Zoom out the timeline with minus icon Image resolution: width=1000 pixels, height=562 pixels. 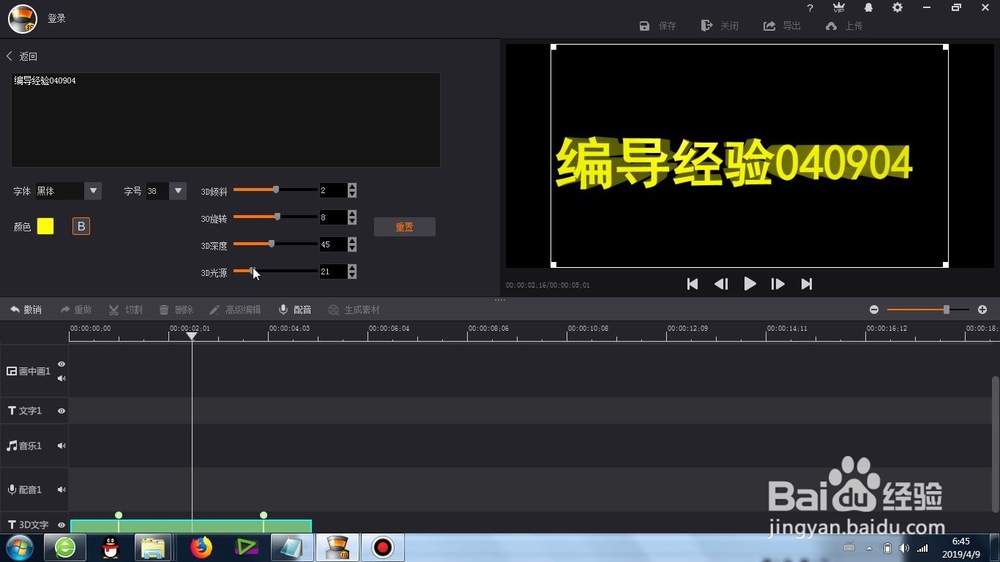(874, 309)
